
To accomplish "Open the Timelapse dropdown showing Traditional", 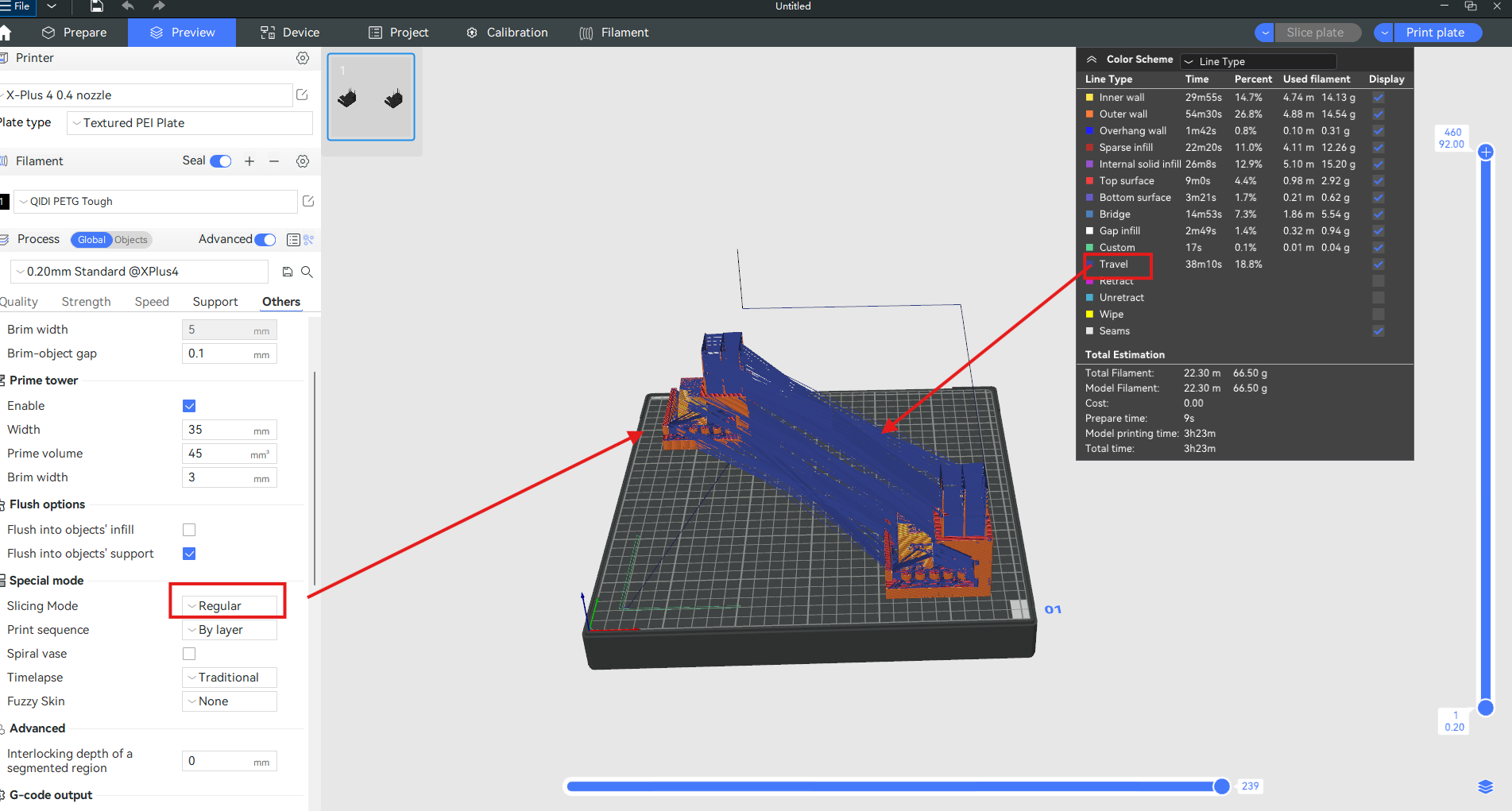I will [x=229, y=677].
